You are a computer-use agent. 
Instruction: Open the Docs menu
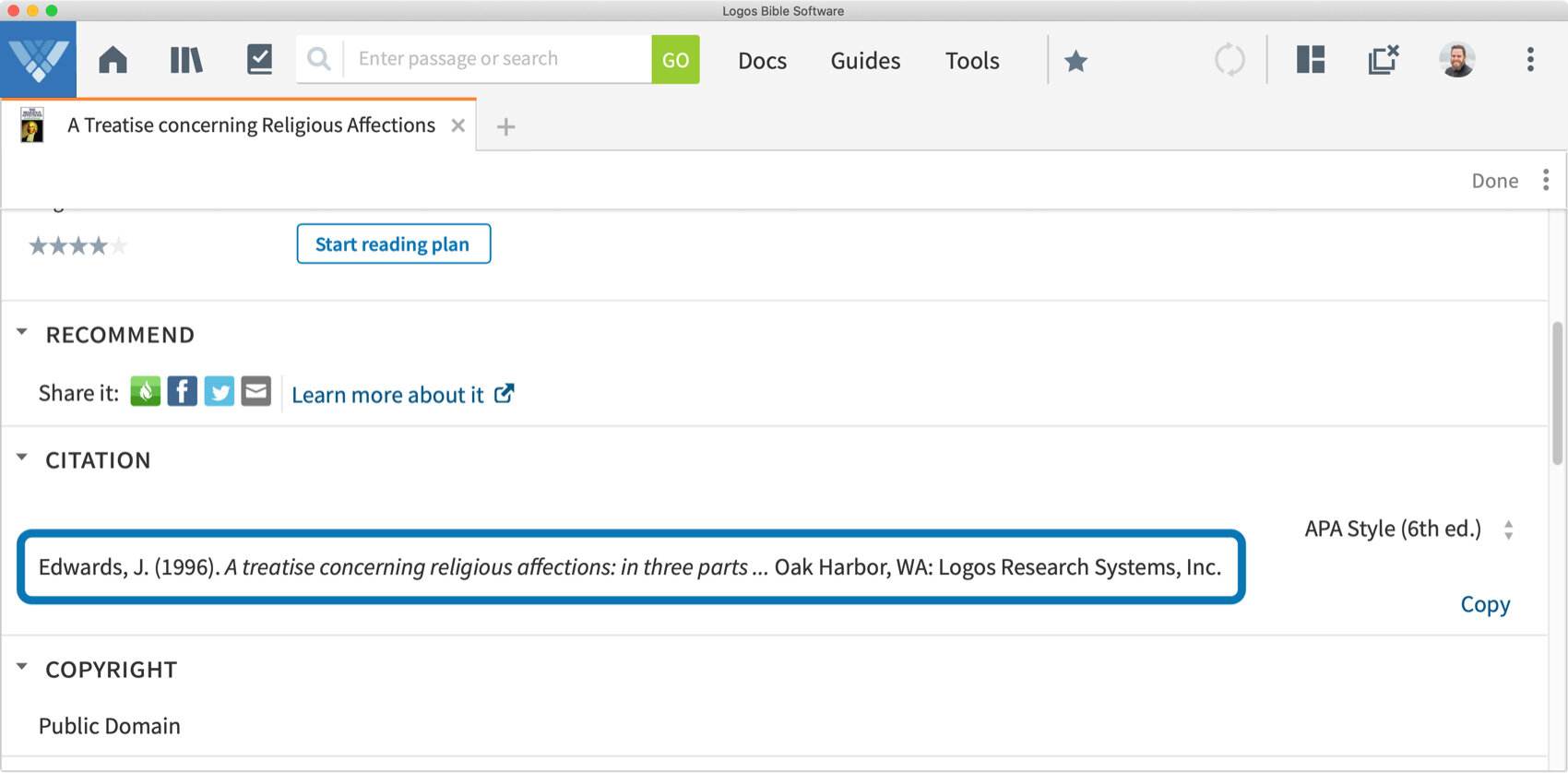click(x=763, y=61)
